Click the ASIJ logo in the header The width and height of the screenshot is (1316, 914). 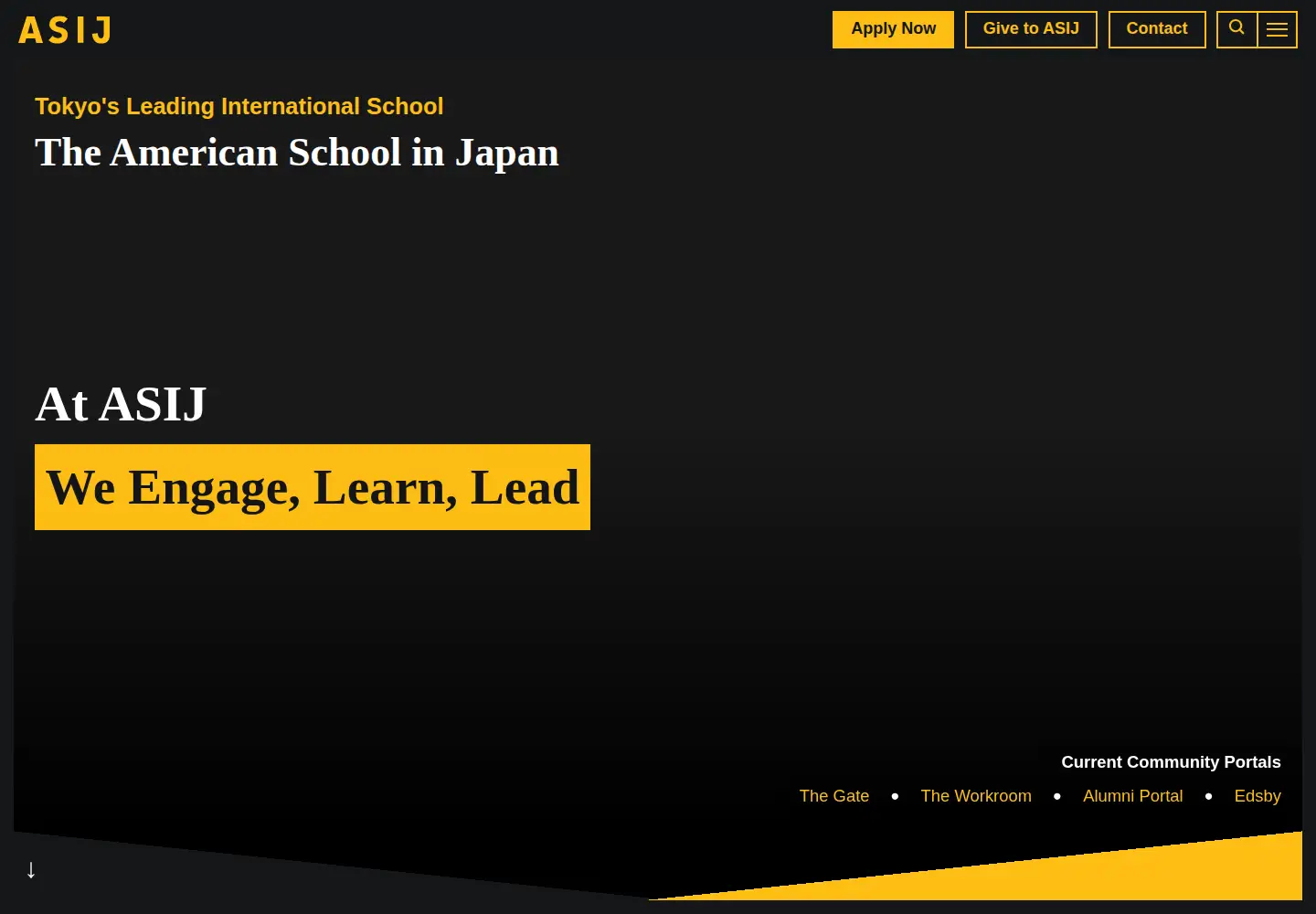tap(65, 30)
